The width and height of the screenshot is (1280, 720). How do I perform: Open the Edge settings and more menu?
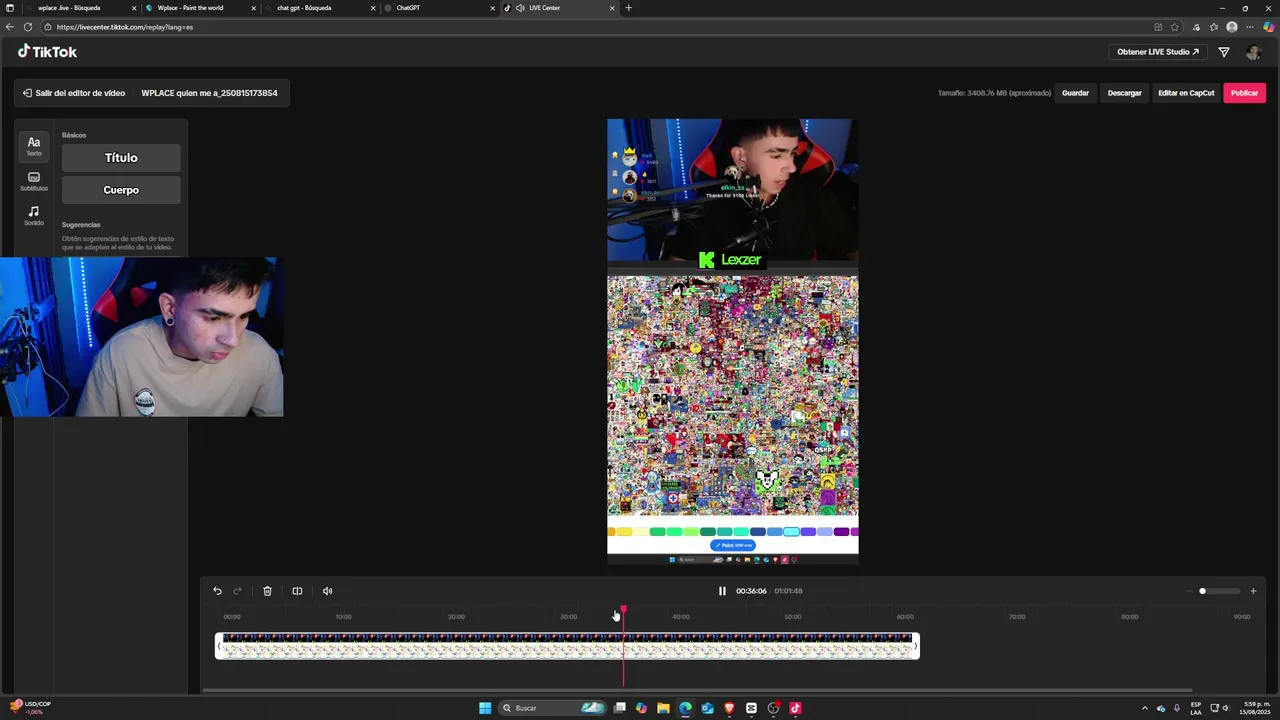coord(1250,27)
